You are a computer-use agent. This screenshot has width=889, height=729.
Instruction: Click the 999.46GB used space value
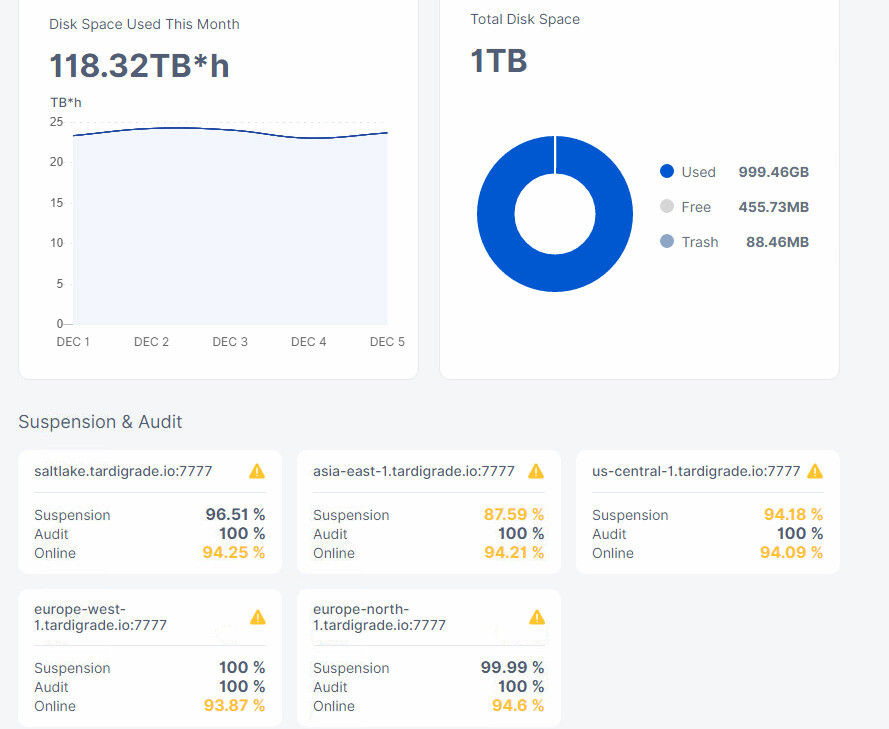773,172
